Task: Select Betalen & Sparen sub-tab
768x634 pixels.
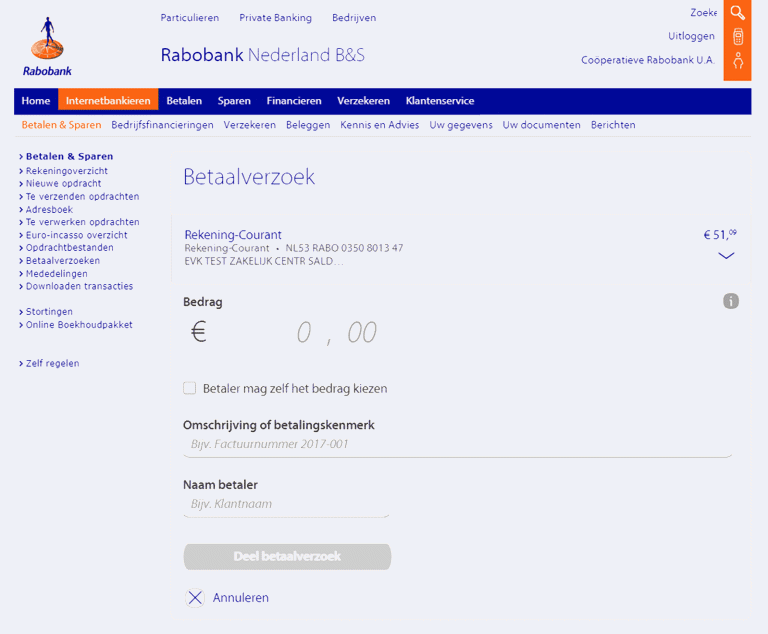Action: pyautogui.click(x=61, y=125)
